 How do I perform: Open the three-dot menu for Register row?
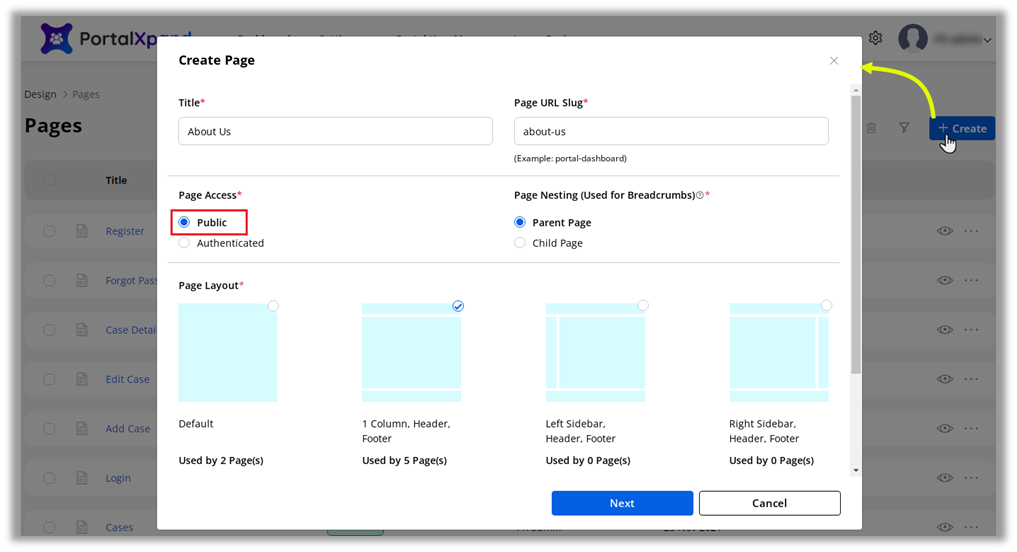[971, 231]
